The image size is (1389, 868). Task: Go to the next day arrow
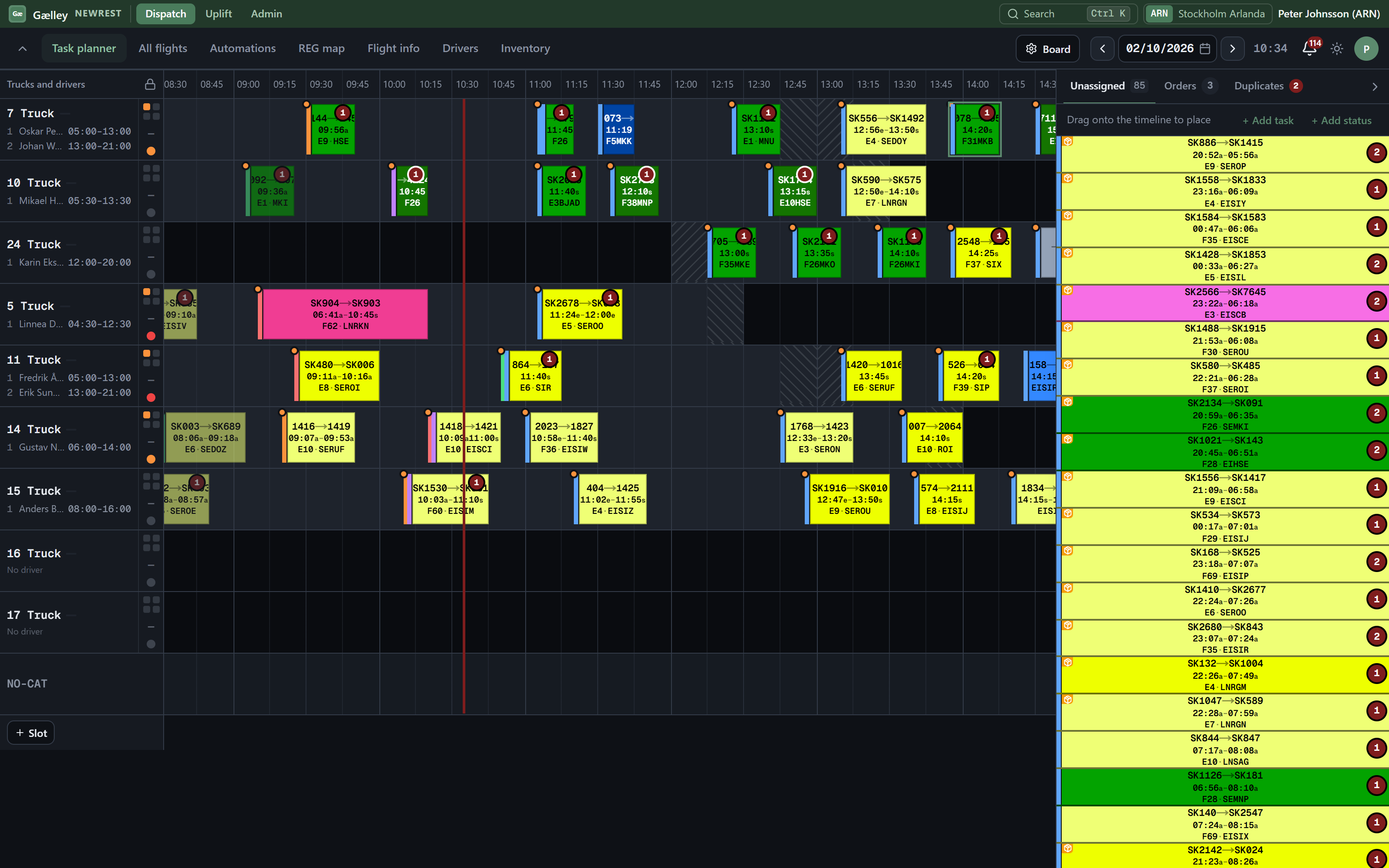pos(1232,49)
